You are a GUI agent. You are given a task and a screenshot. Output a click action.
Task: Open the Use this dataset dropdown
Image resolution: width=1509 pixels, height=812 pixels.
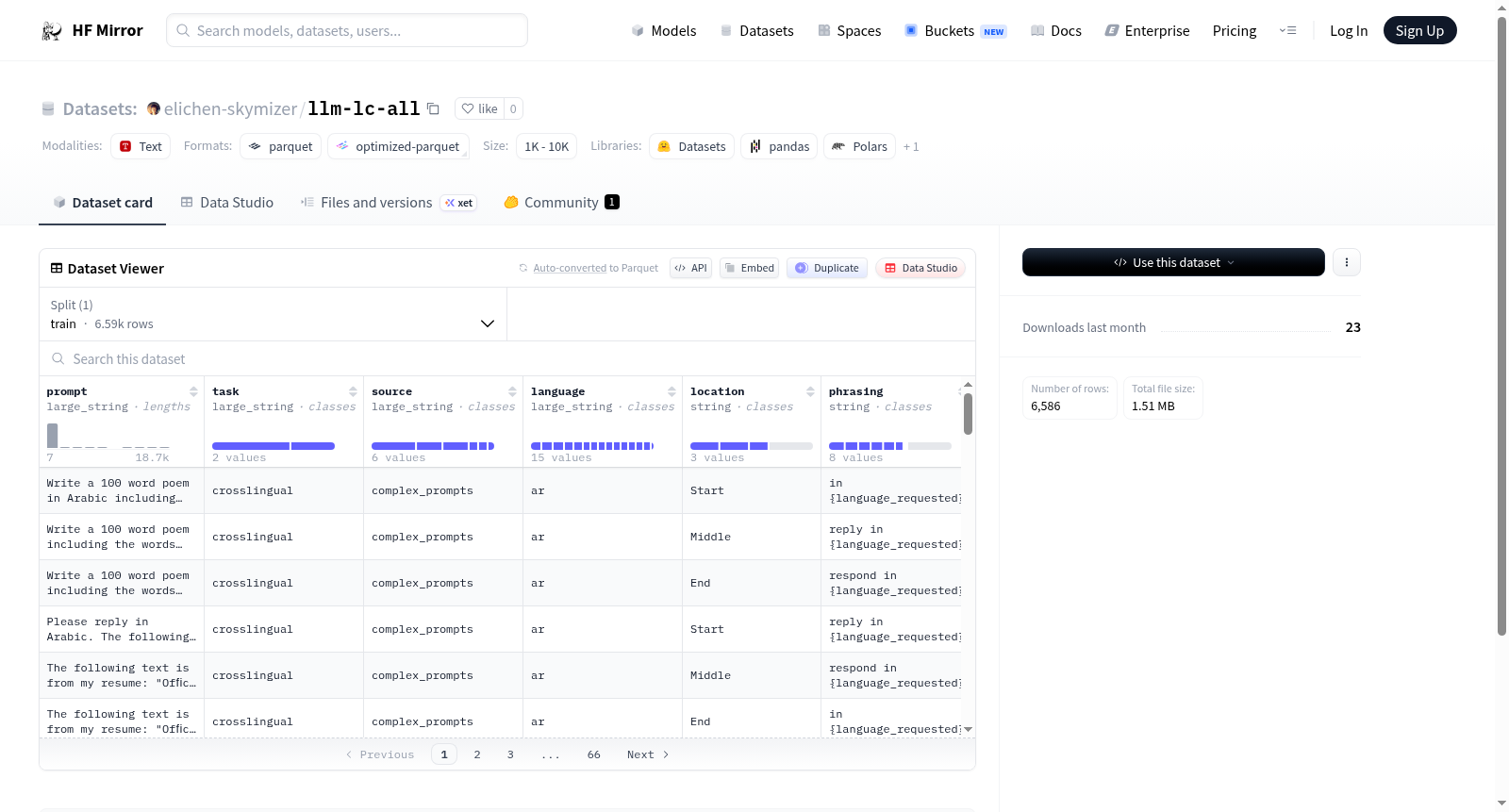(x=1173, y=262)
